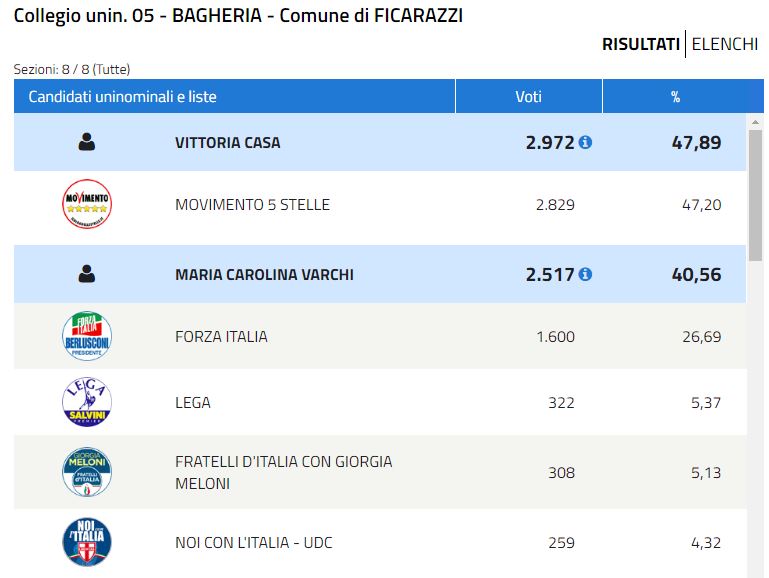Click person icon beside Vittoria Casa
Screen dimensions: 769x578
click(x=87, y=142)
